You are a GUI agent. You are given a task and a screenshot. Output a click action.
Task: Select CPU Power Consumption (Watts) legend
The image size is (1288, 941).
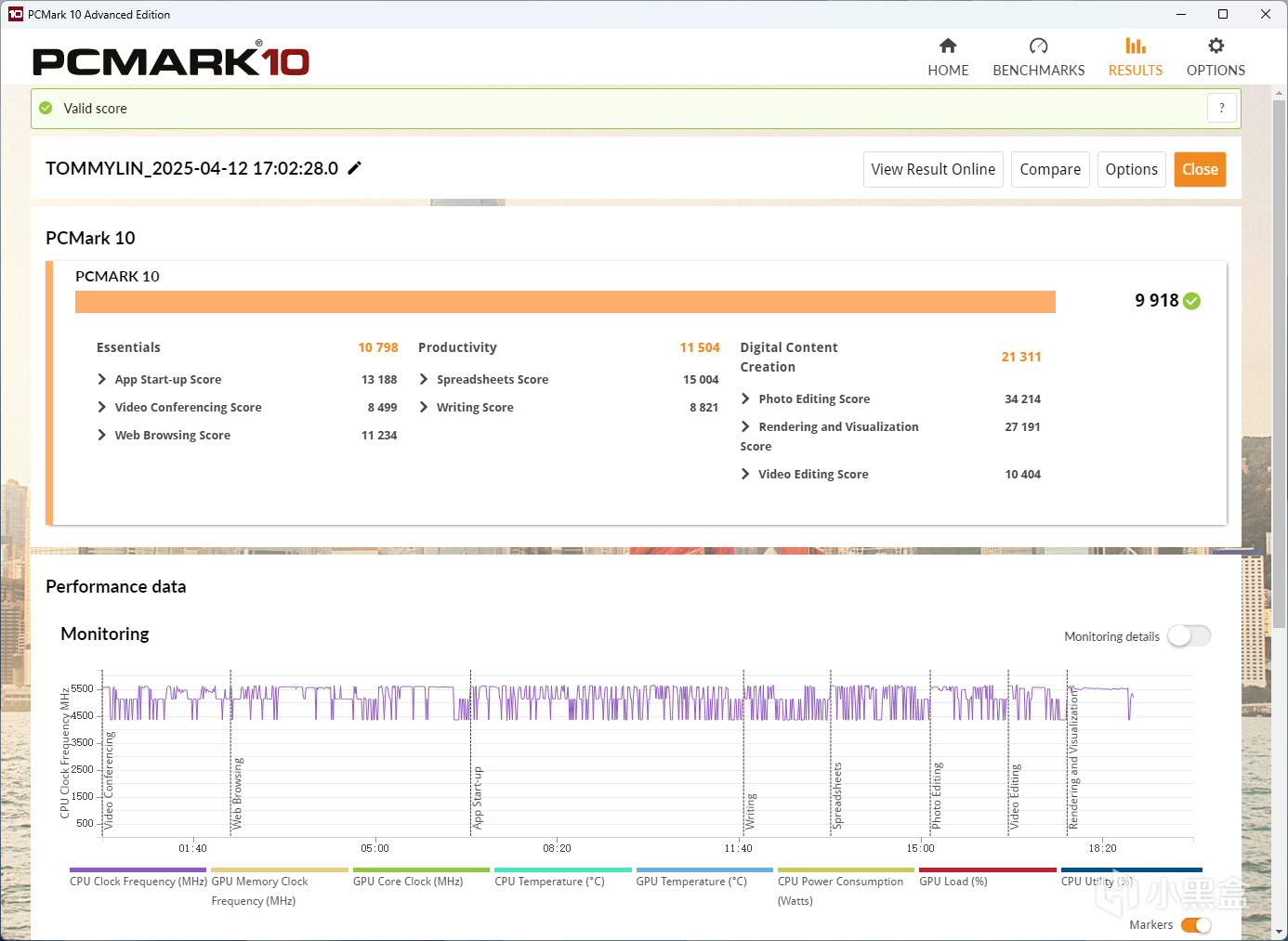pyautogui.click(x=846, y=888)
